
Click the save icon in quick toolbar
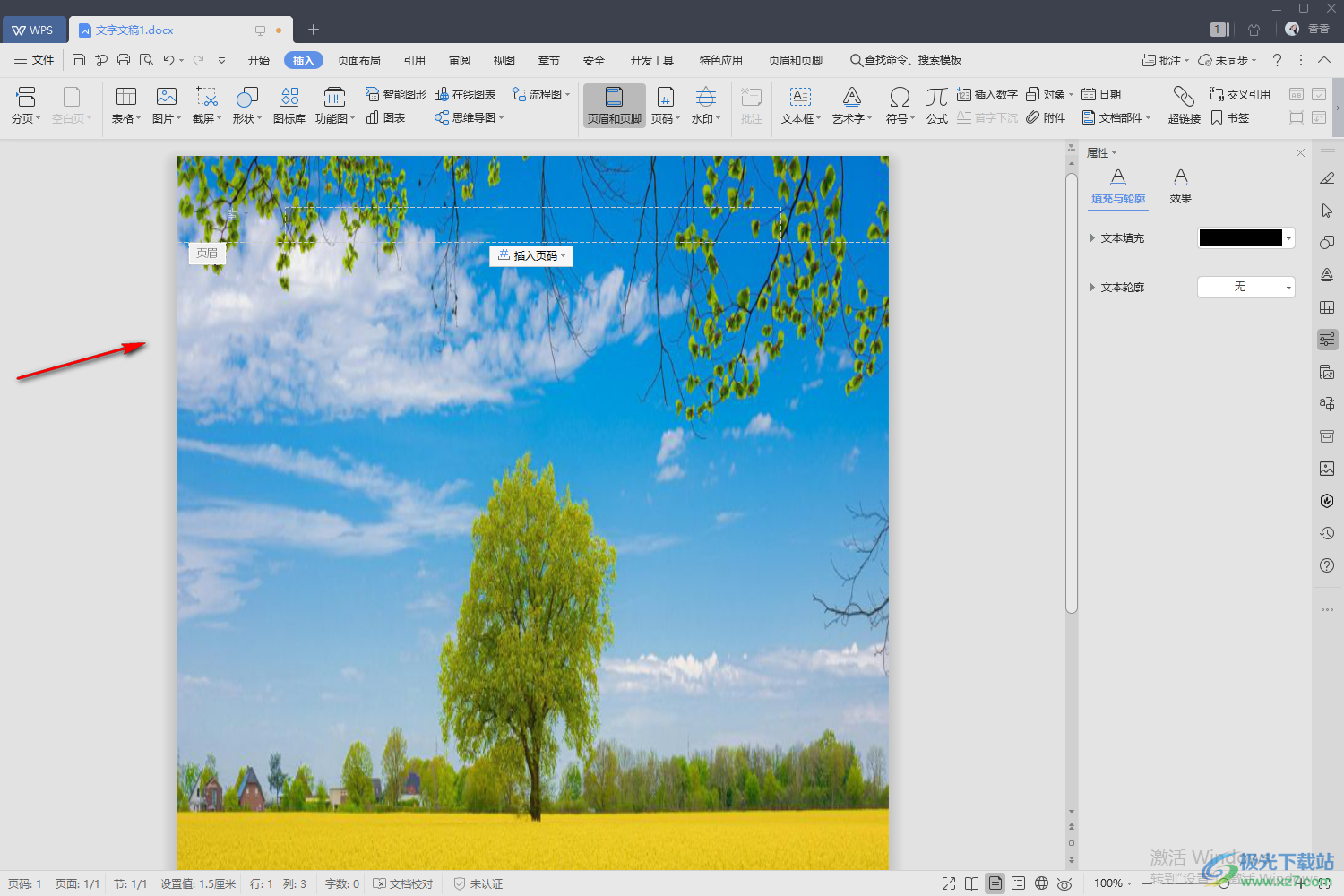[79, 60]
